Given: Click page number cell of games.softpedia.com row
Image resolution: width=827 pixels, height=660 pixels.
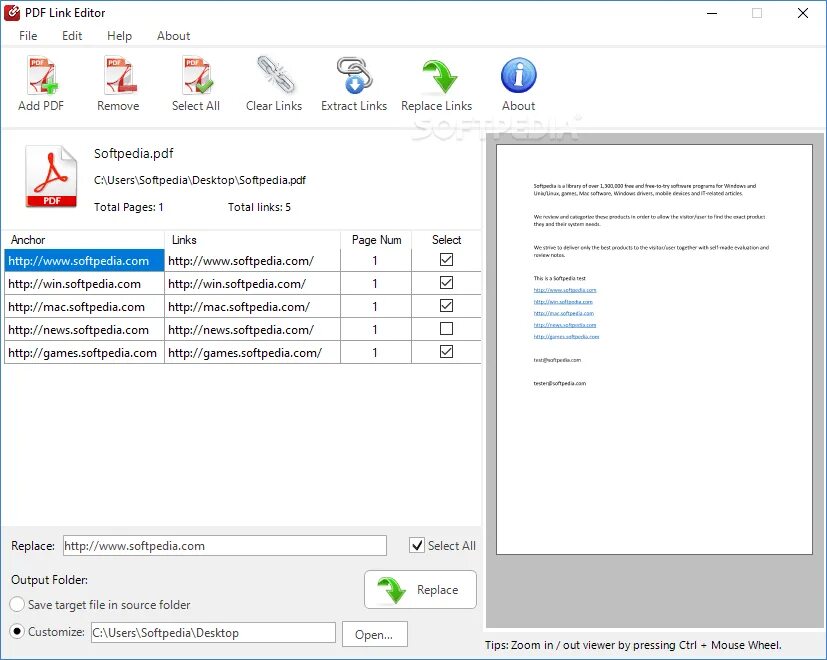Looking at the screenshot, I should pos(376,352).
